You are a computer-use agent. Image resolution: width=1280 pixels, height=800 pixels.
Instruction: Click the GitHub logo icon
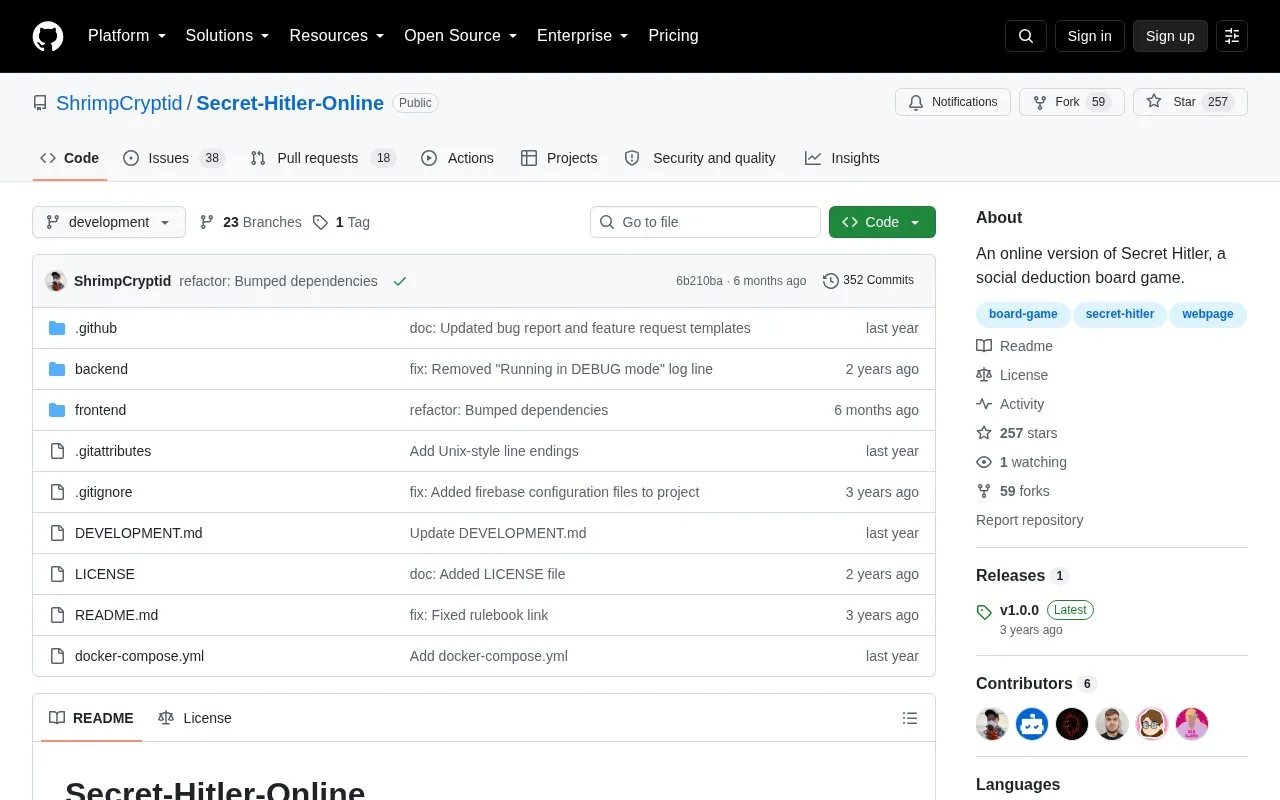click(x=48, y=36)
